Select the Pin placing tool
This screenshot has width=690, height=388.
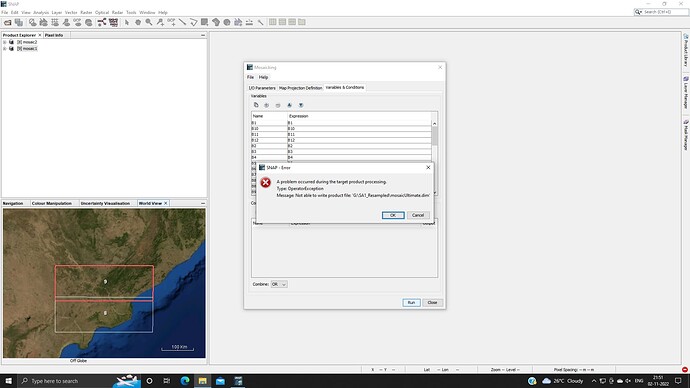point(160,22)
